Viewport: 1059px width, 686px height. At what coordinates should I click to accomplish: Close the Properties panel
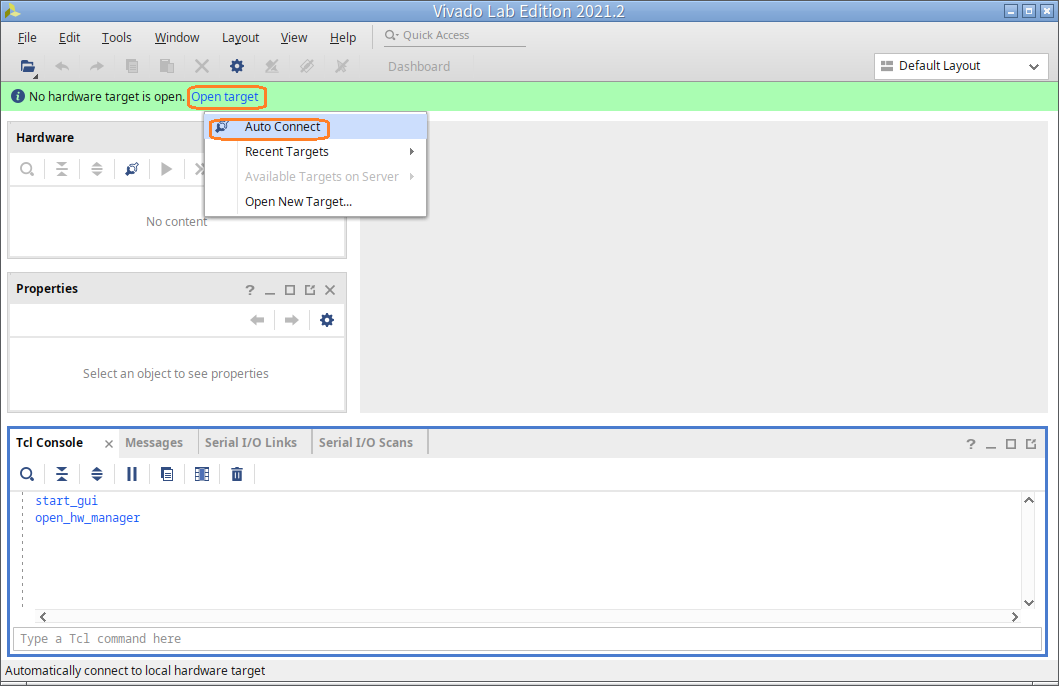point(330,290)
